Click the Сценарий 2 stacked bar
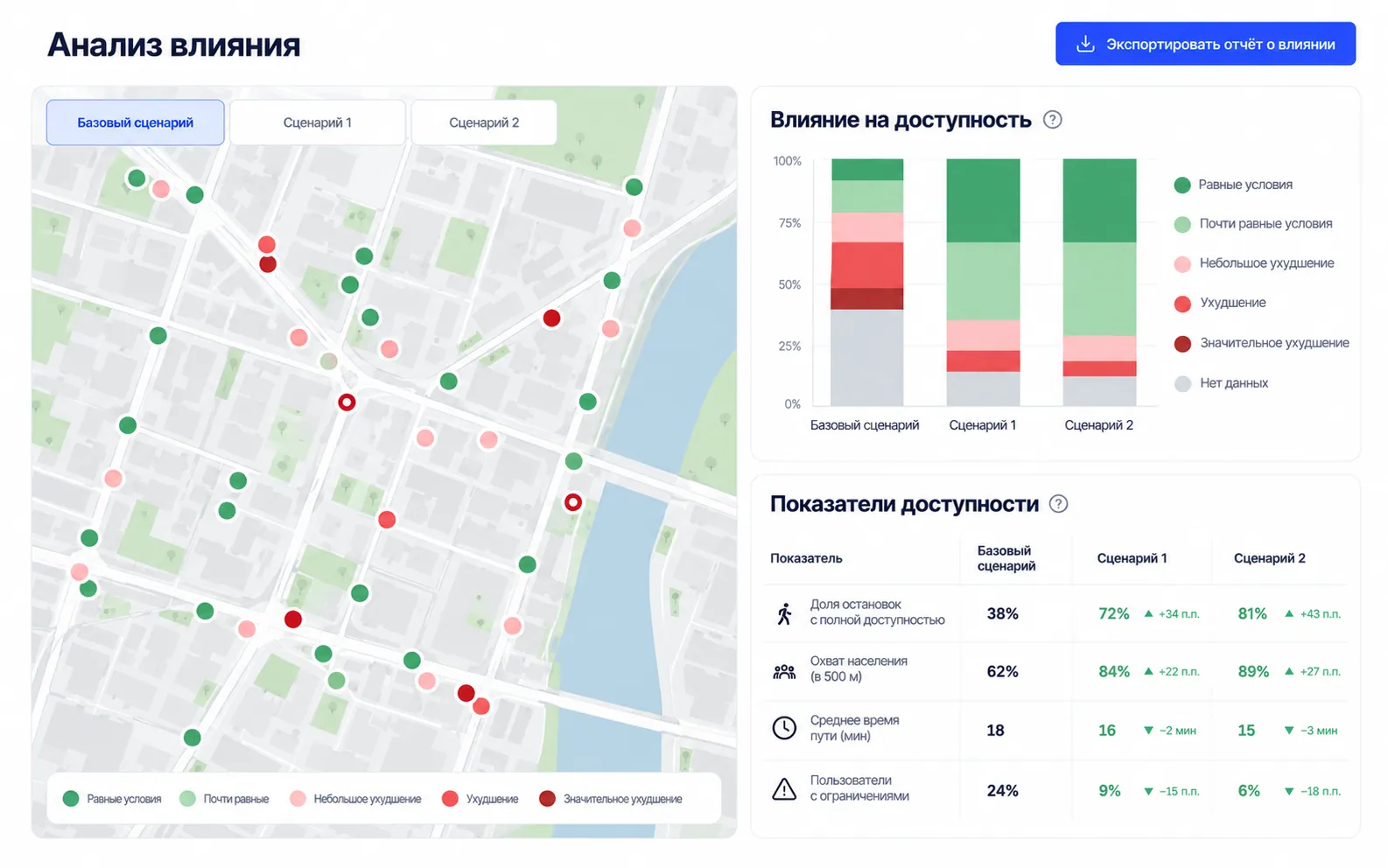The width and height of the screenshot is (1388, 868). click(x=1099, y=282)
